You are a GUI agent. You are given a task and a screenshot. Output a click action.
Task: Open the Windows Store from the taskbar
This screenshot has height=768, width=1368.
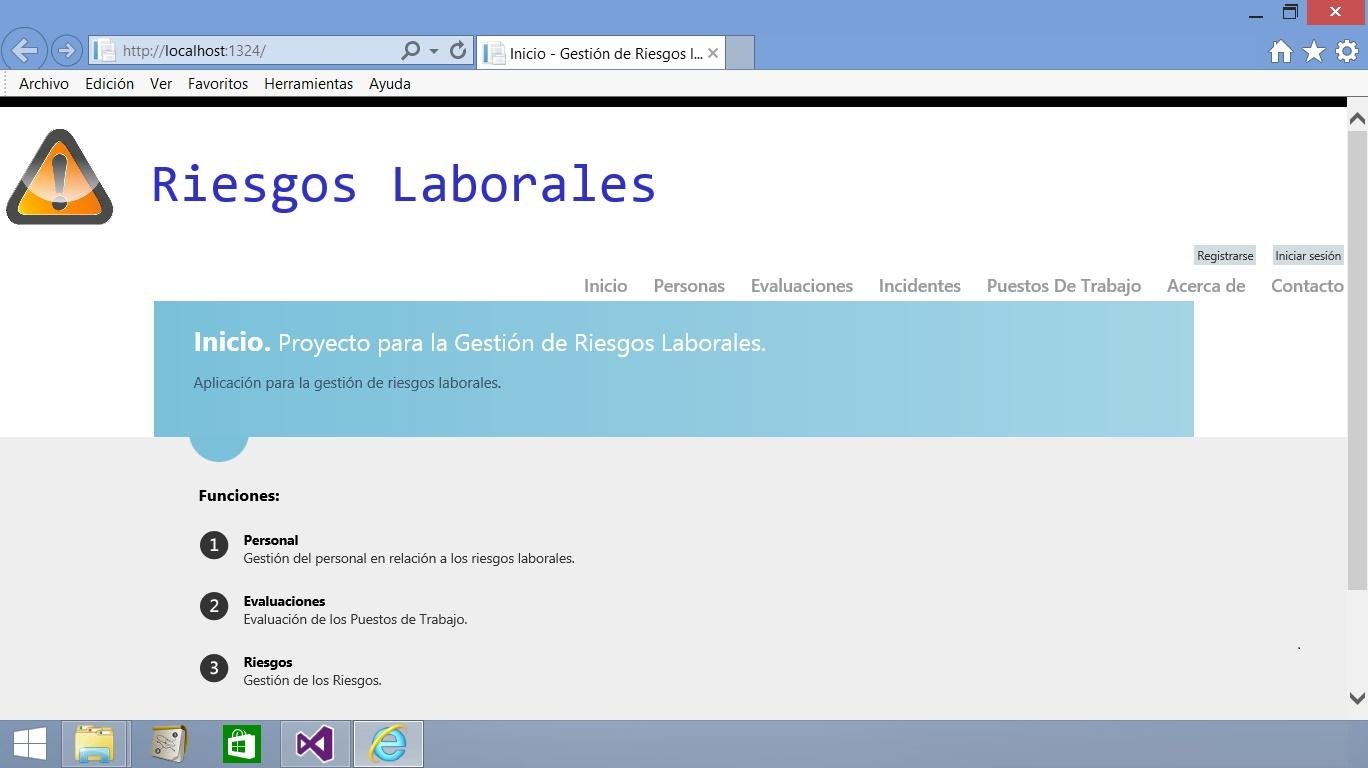click(241, 743)
